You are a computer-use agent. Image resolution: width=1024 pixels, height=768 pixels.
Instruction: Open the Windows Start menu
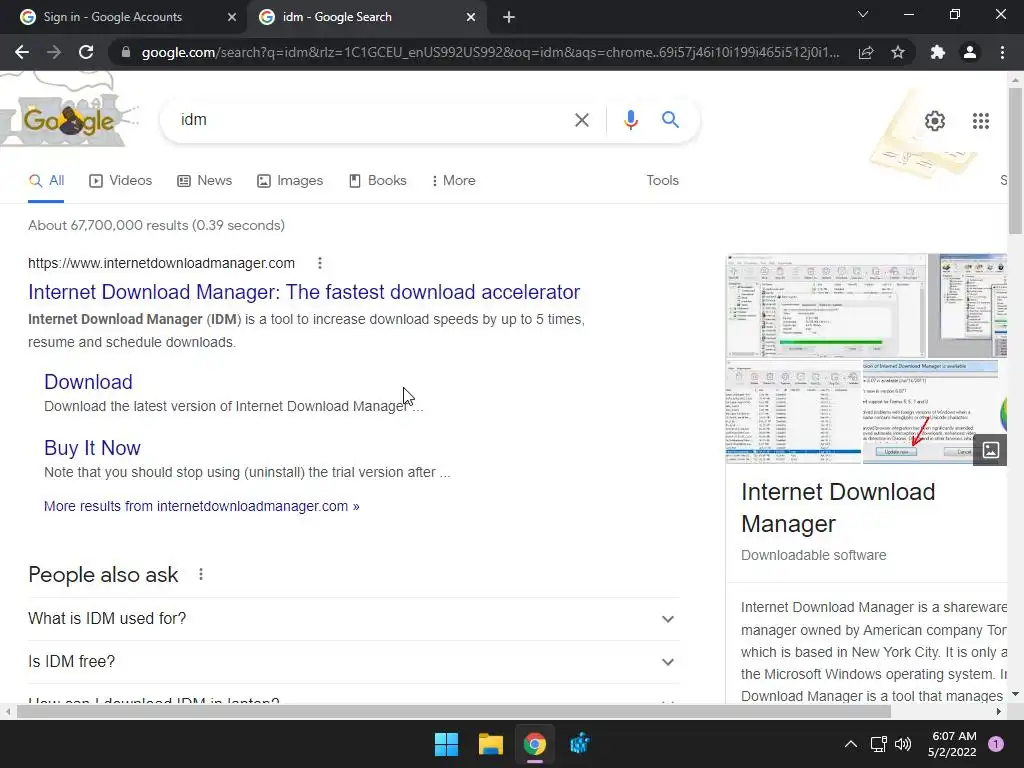(x=447, y=744)
